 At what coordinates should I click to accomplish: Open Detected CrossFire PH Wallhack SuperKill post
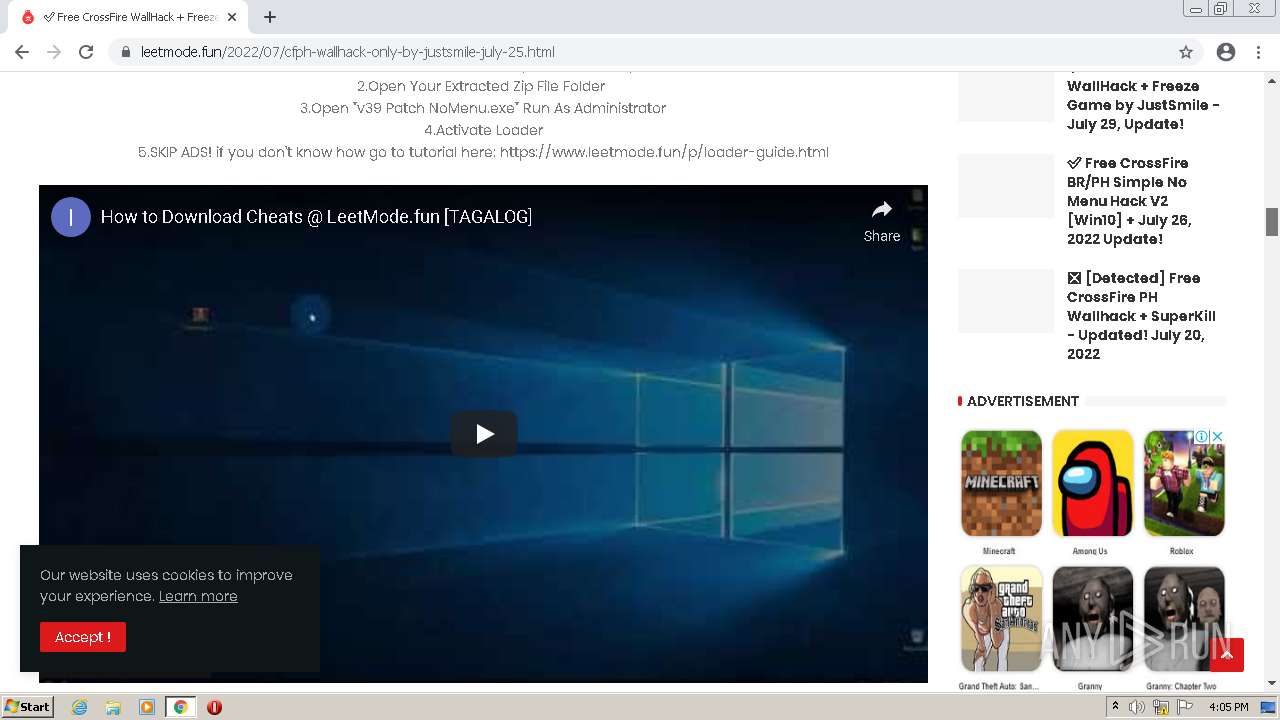1141,316
